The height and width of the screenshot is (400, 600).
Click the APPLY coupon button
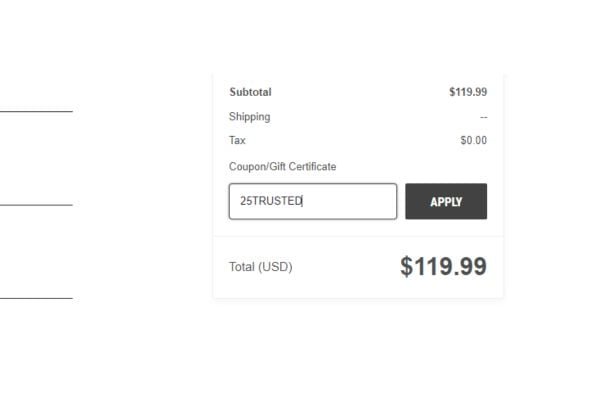(446, 201)
